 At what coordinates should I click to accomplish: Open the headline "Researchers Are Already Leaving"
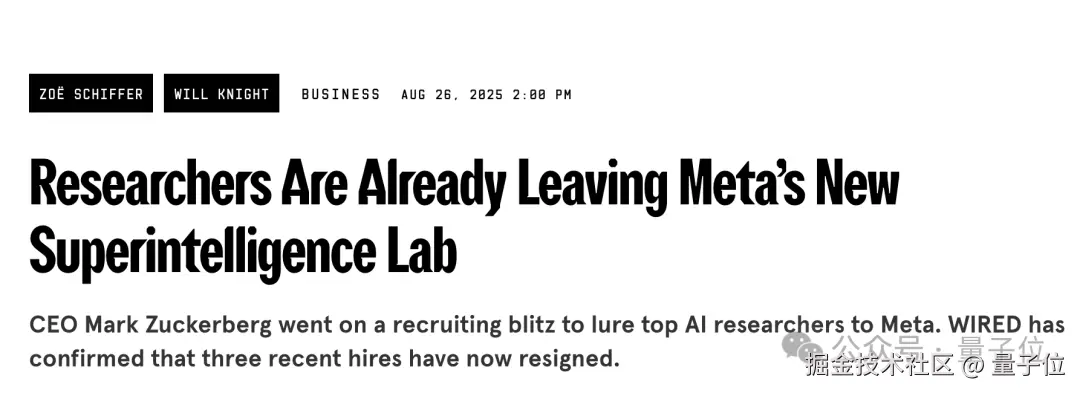(x=267, y=184)
